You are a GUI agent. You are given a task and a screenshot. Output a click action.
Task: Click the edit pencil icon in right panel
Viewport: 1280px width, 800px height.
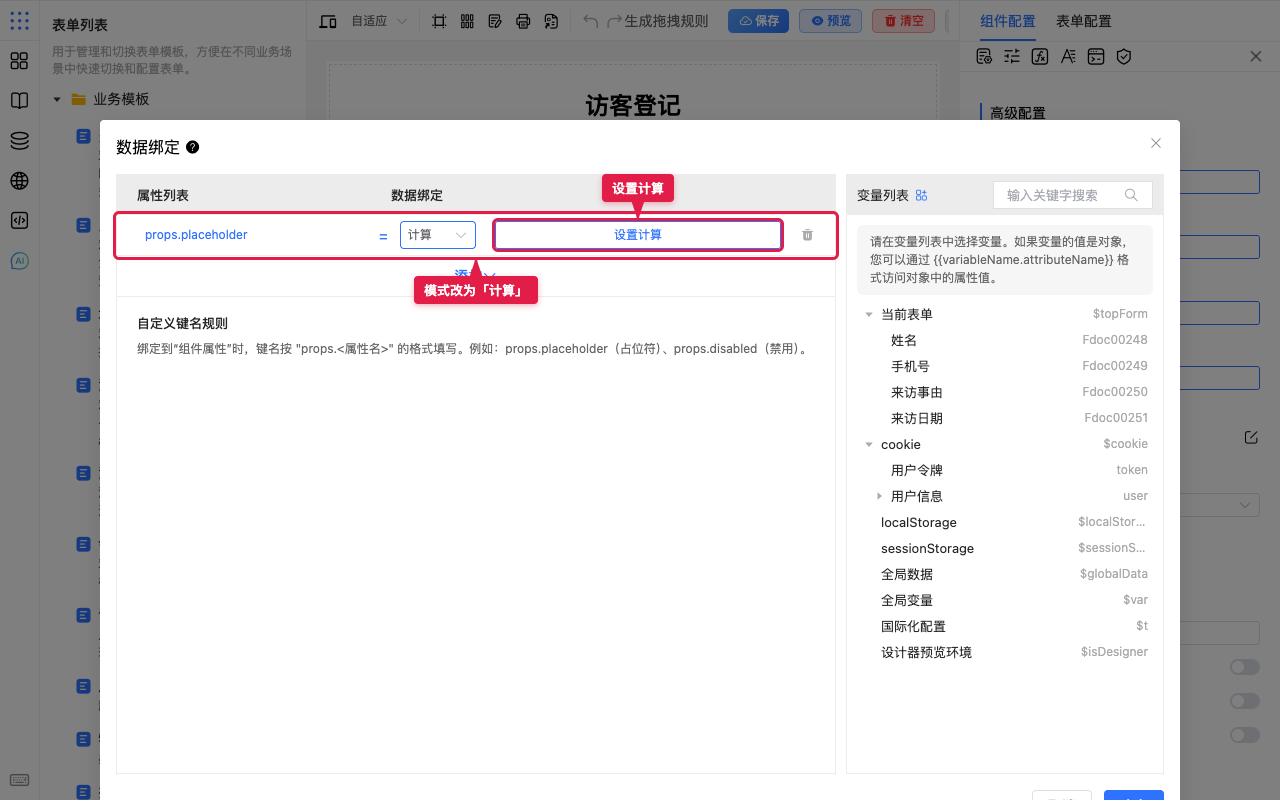(x=1251, y=437)
